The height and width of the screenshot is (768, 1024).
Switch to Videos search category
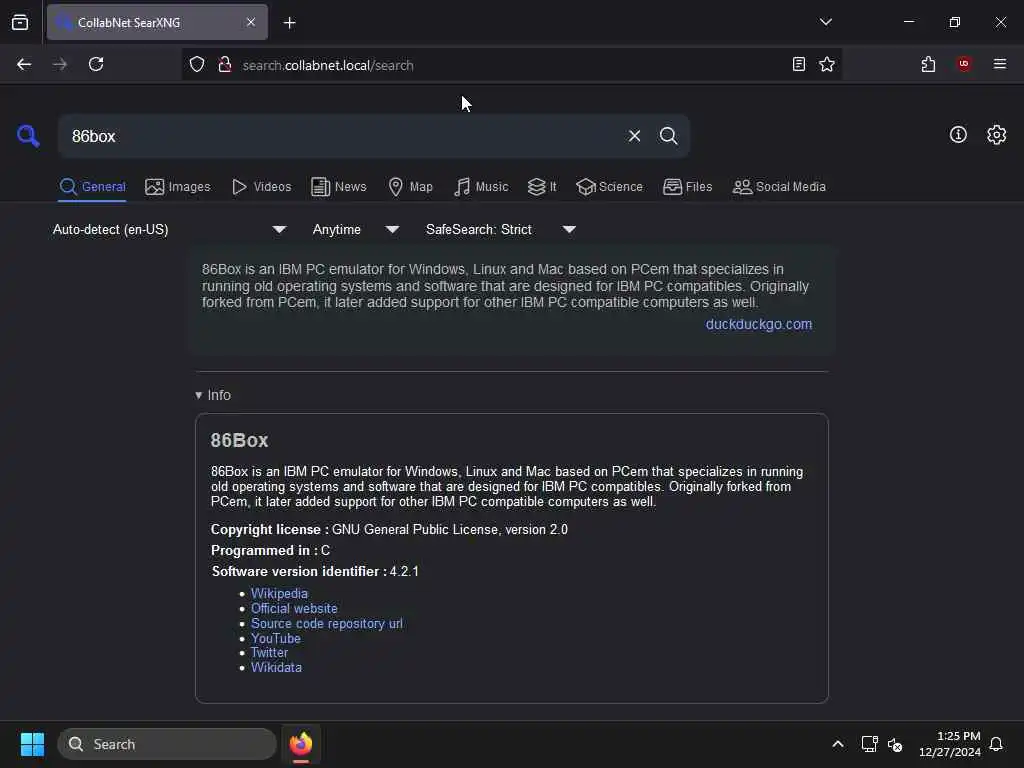[261, 187]
